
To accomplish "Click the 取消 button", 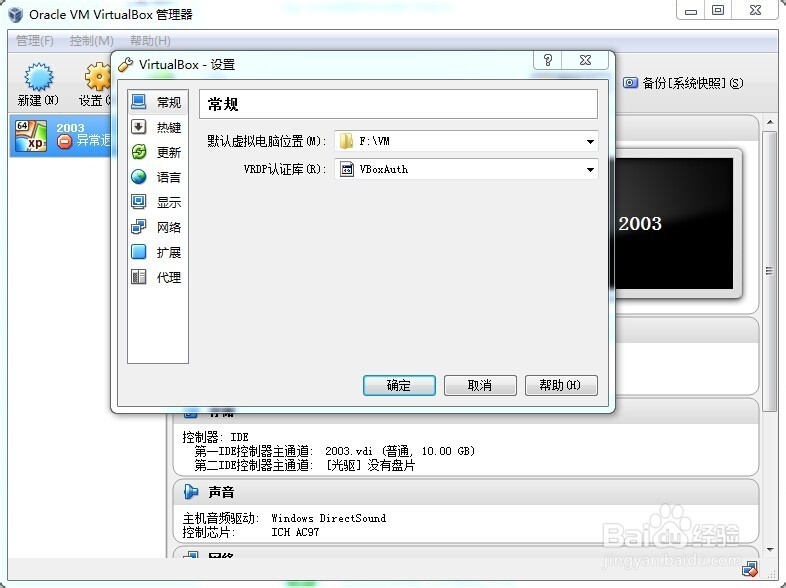I will pyautogui.click(x=480, y=385).
